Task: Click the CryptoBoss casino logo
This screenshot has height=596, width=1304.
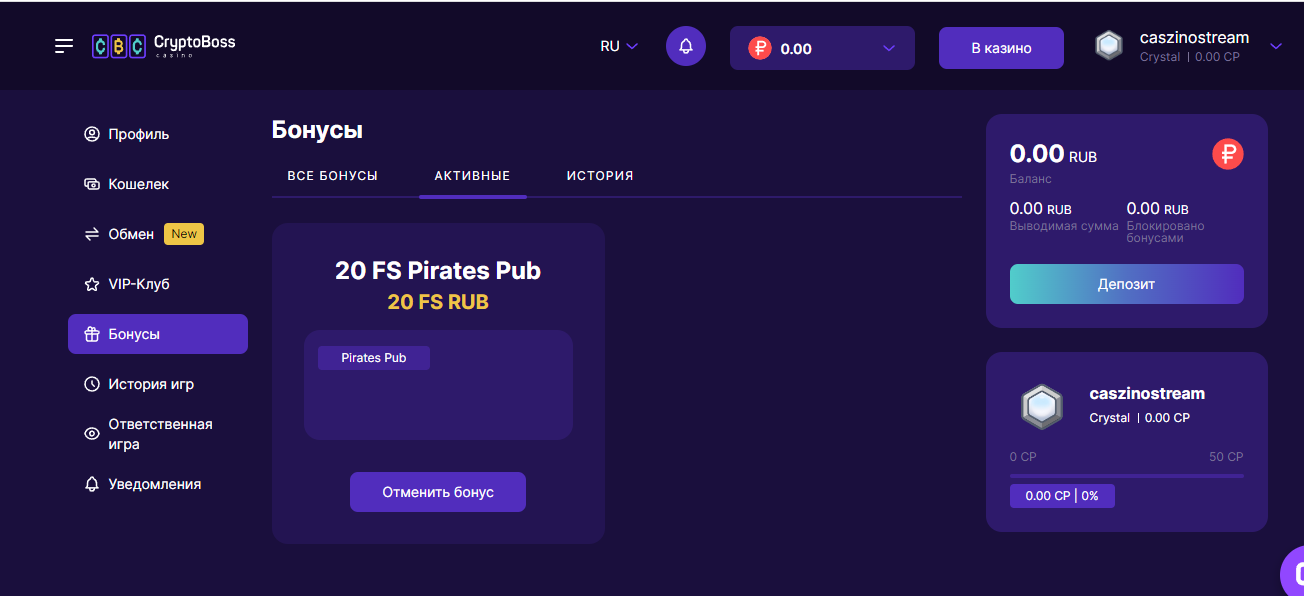Action: (164, 46)
